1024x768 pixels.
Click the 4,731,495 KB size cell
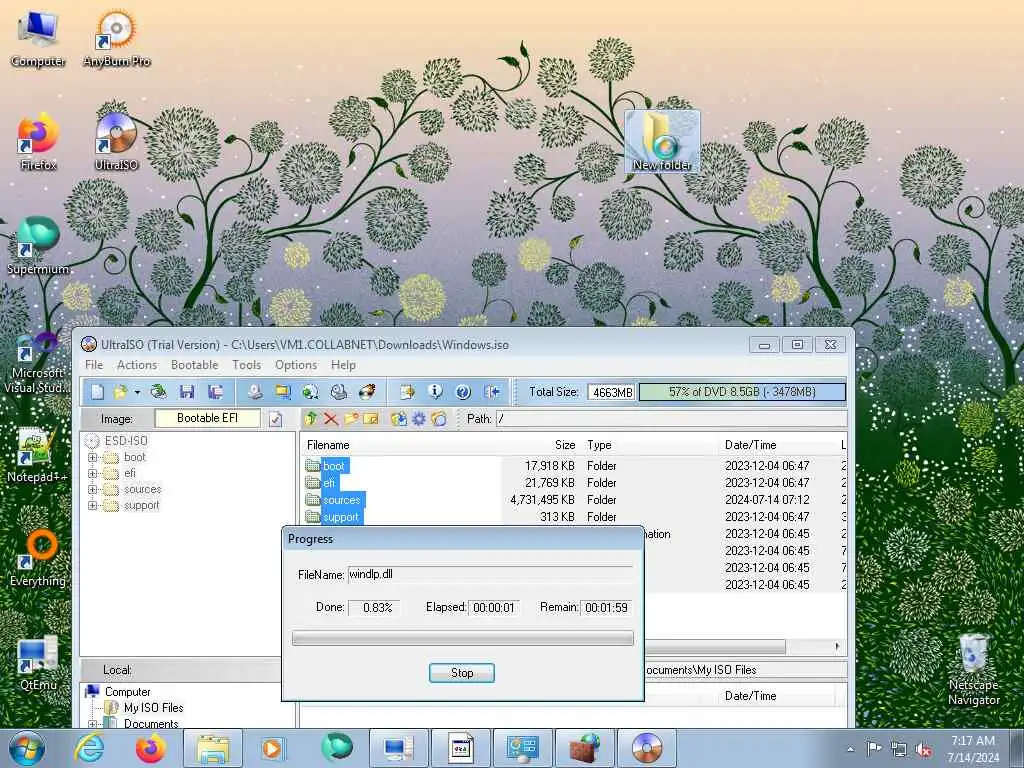542,500
